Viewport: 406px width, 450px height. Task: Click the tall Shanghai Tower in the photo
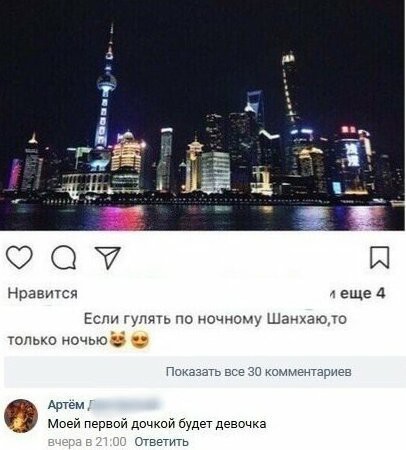tap(289, 90)
